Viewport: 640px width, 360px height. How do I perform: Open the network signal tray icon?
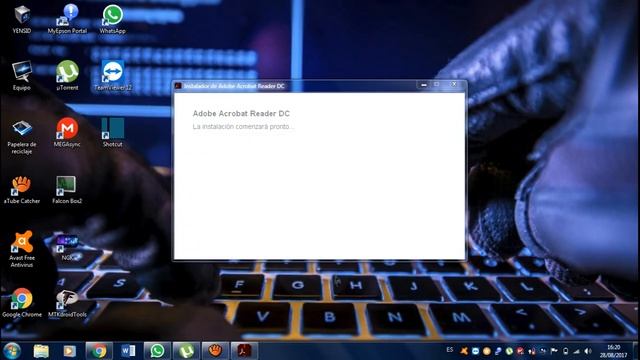click(576, 351)
